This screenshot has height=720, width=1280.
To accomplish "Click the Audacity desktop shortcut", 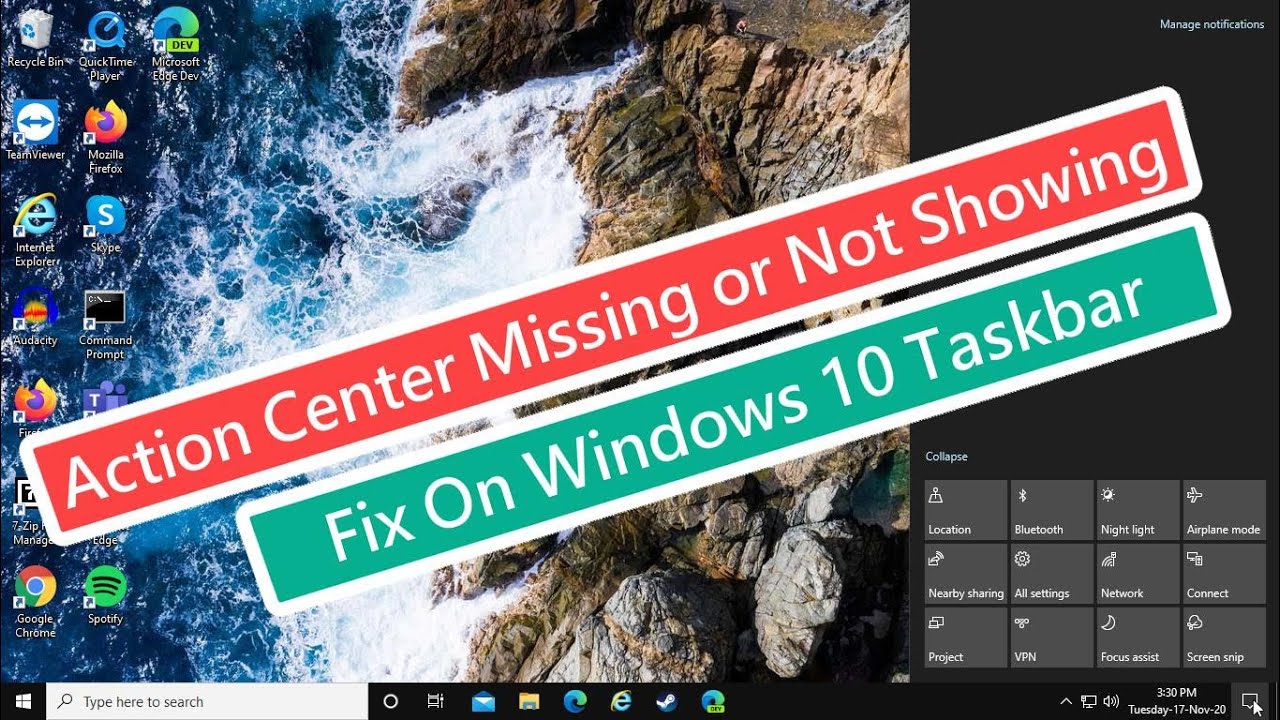I will 36,317.
